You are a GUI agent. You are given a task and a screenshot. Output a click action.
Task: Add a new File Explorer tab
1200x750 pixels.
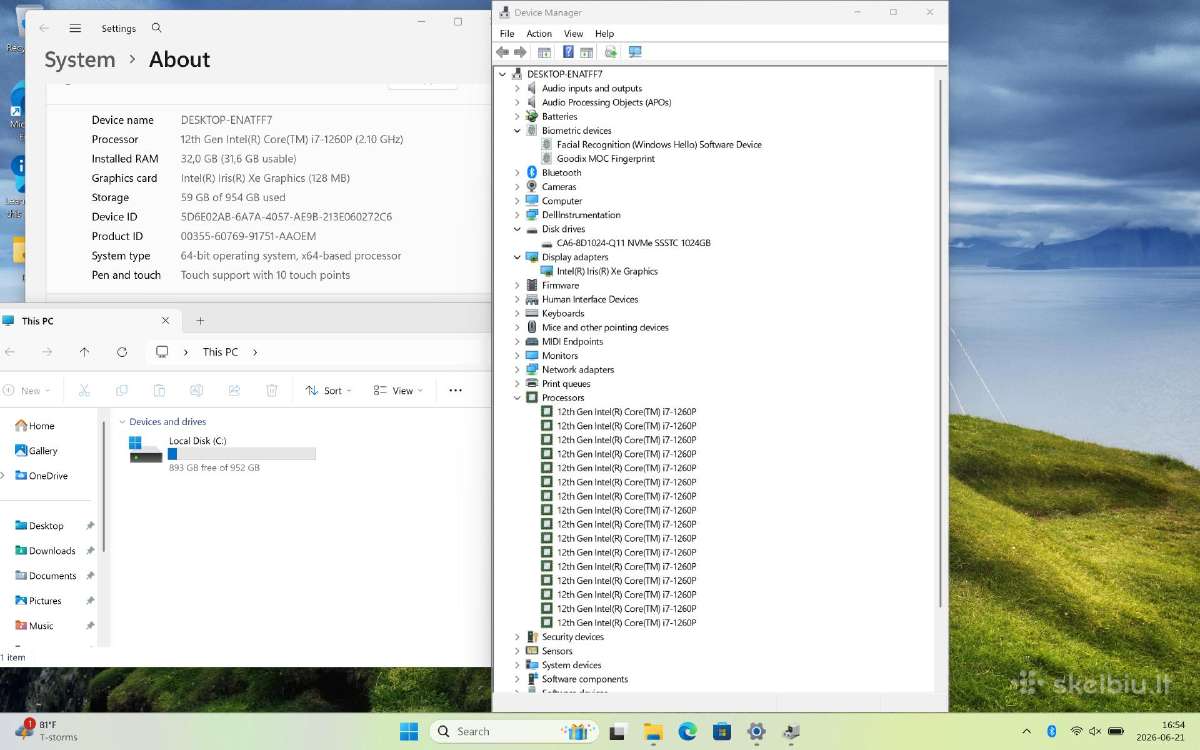200,321
